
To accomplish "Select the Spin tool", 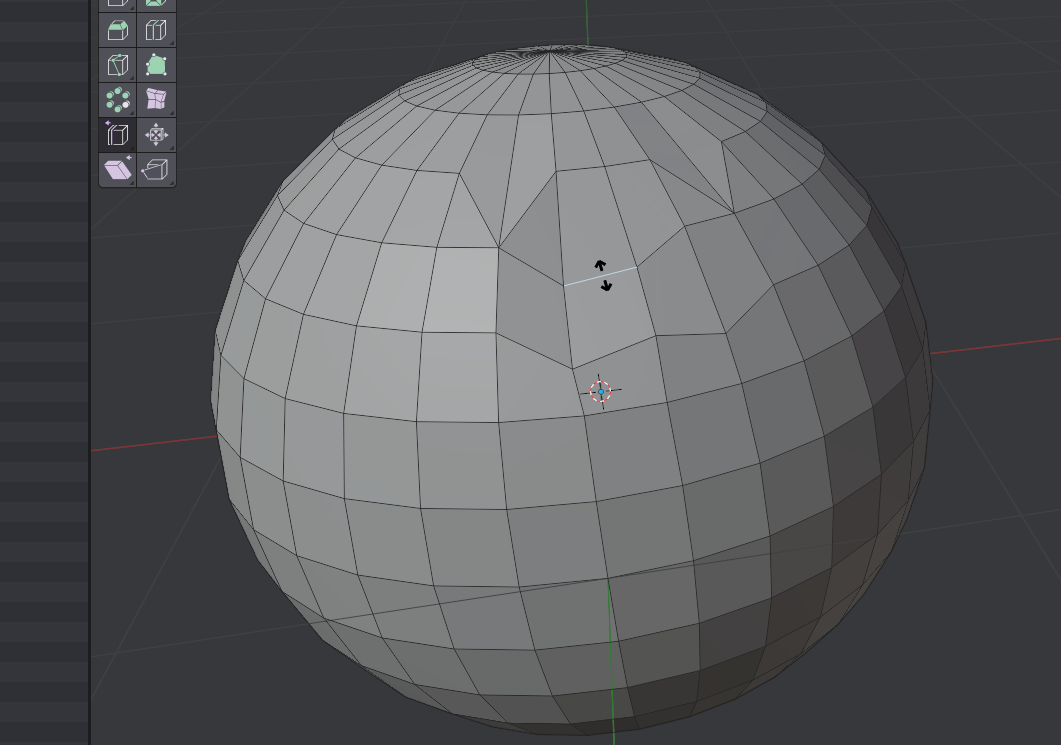I will 118,99.
